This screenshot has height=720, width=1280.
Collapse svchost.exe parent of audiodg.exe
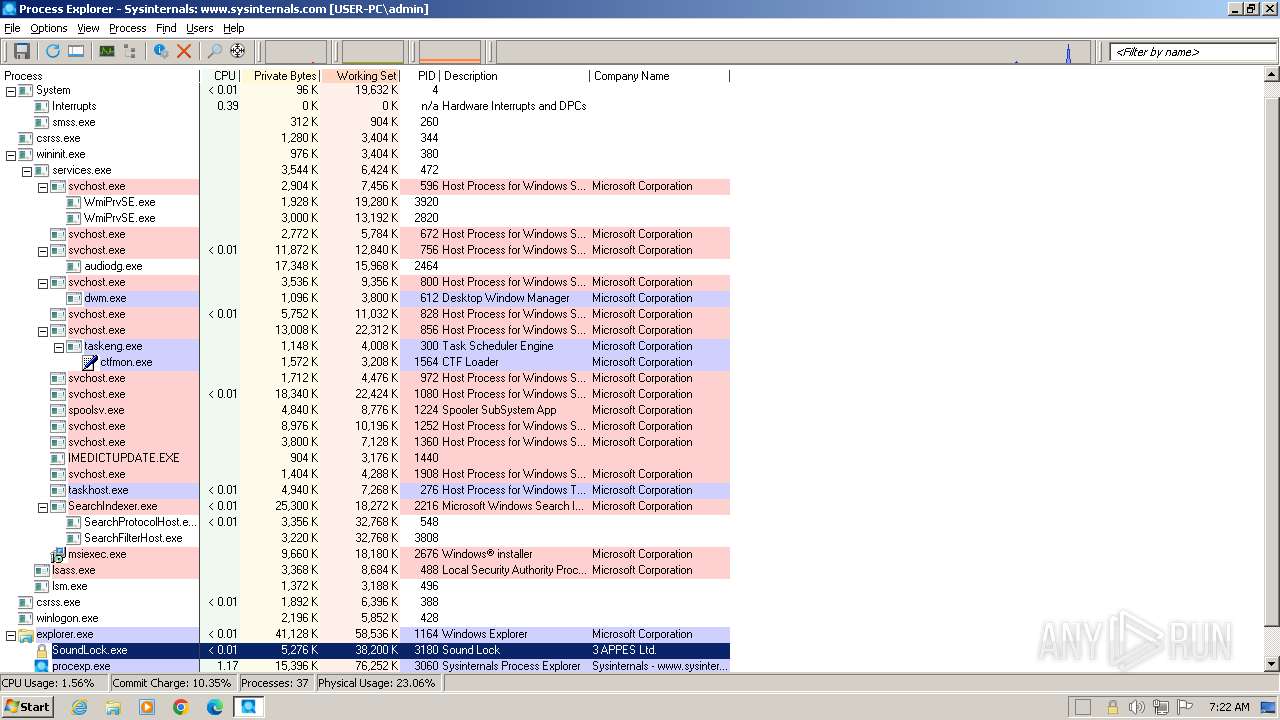(x=43, y=250)
